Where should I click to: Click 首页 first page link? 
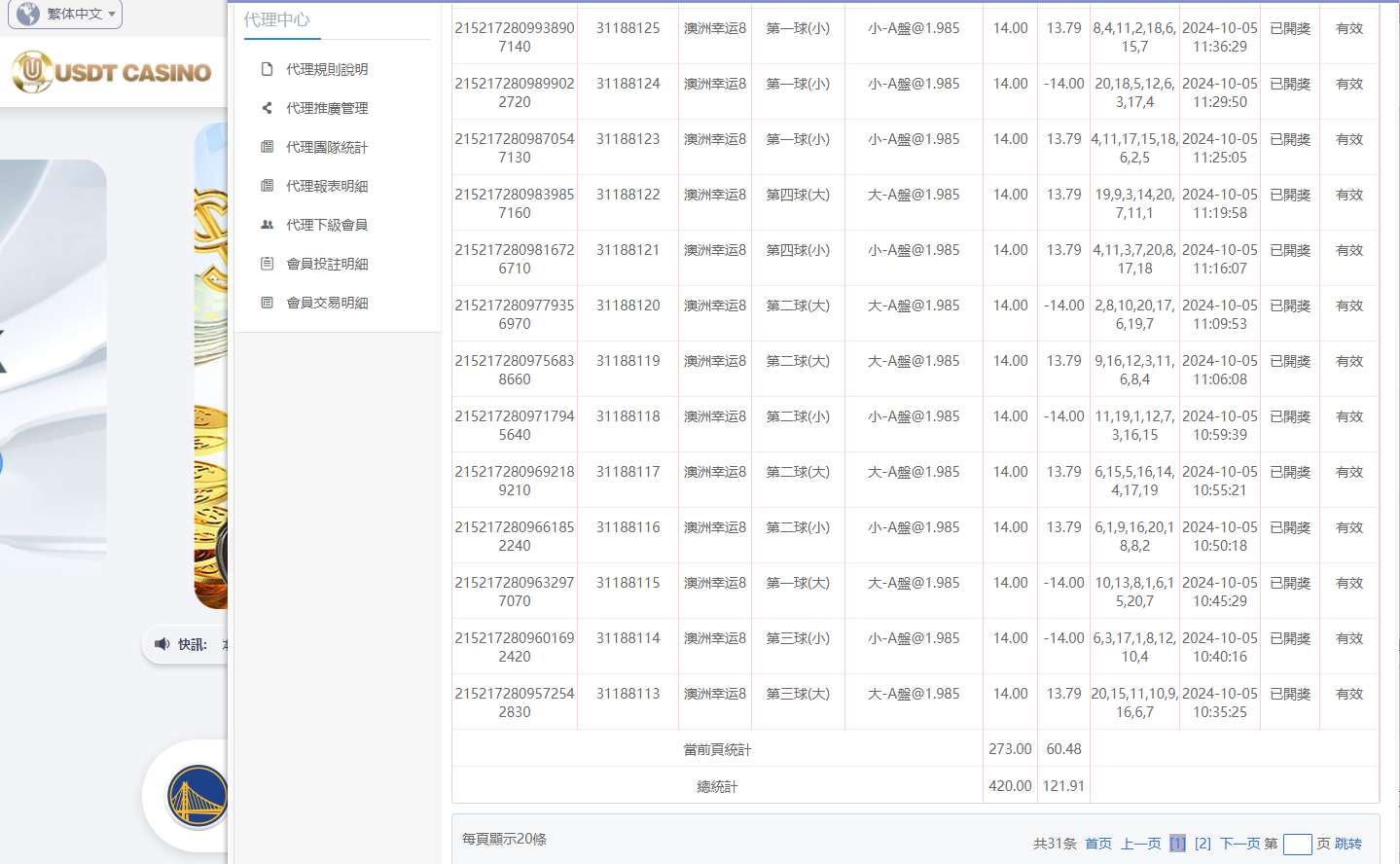1098,844
